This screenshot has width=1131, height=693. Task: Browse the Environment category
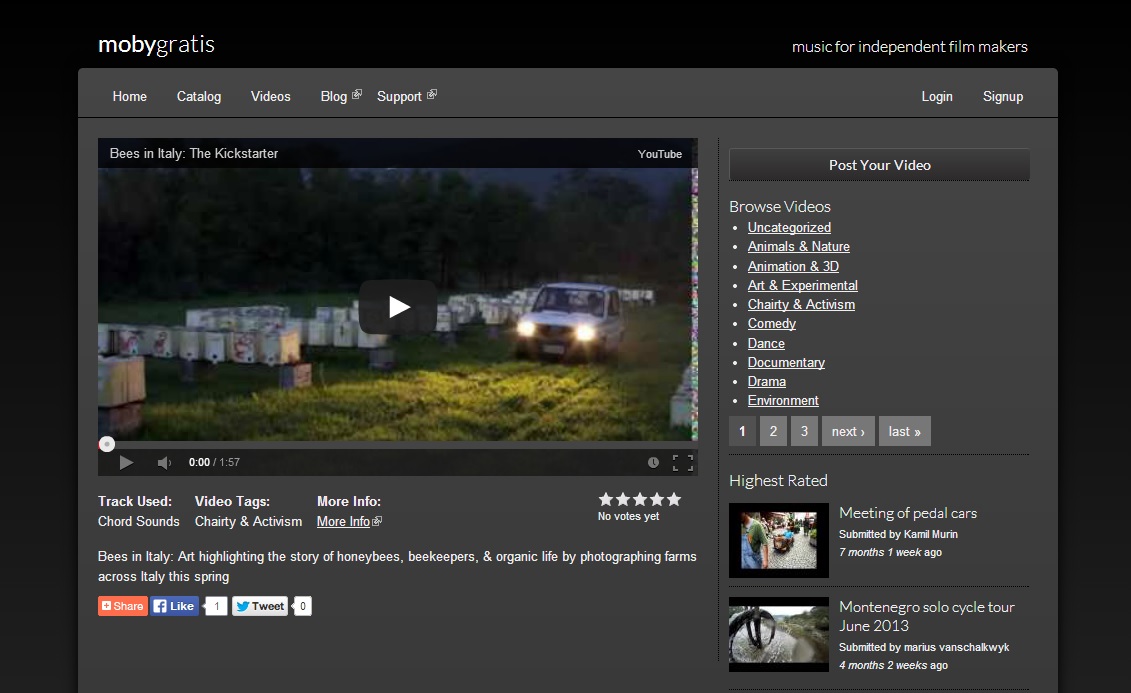783,400
